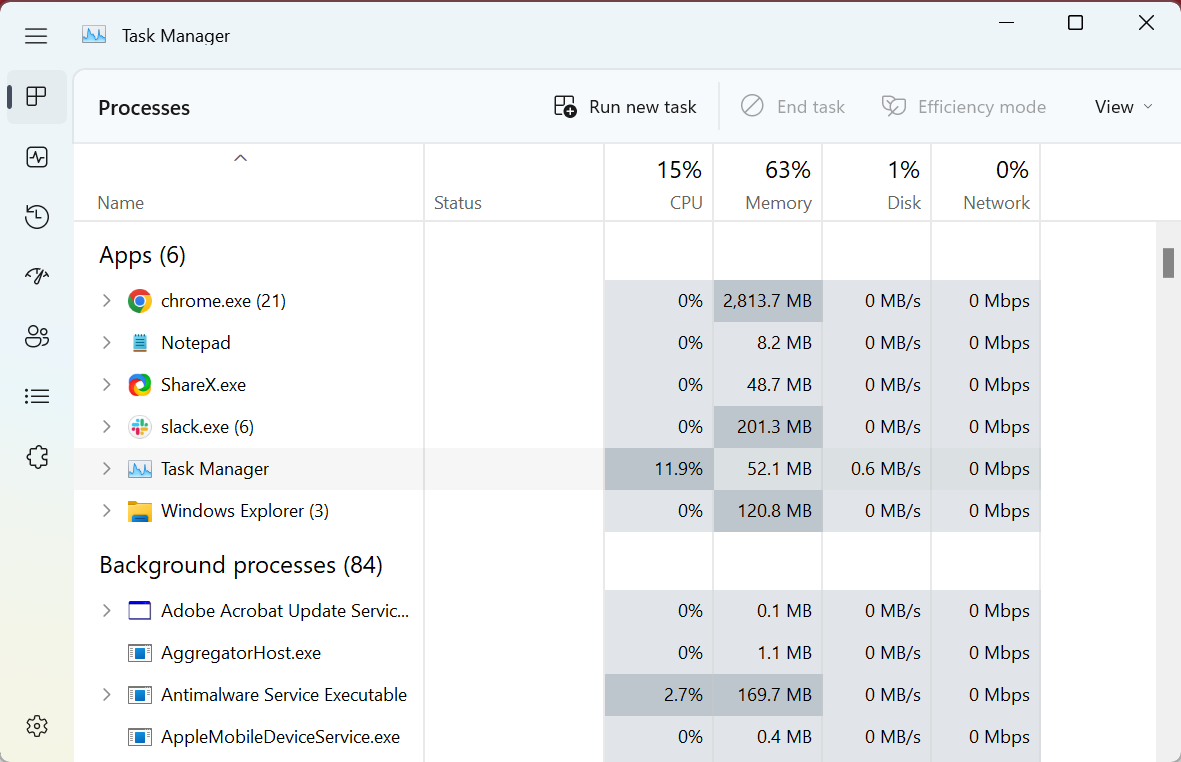Viewport: 1181px width, 762px height.
Task: Click the Notepad app icon
Action: 139,343
